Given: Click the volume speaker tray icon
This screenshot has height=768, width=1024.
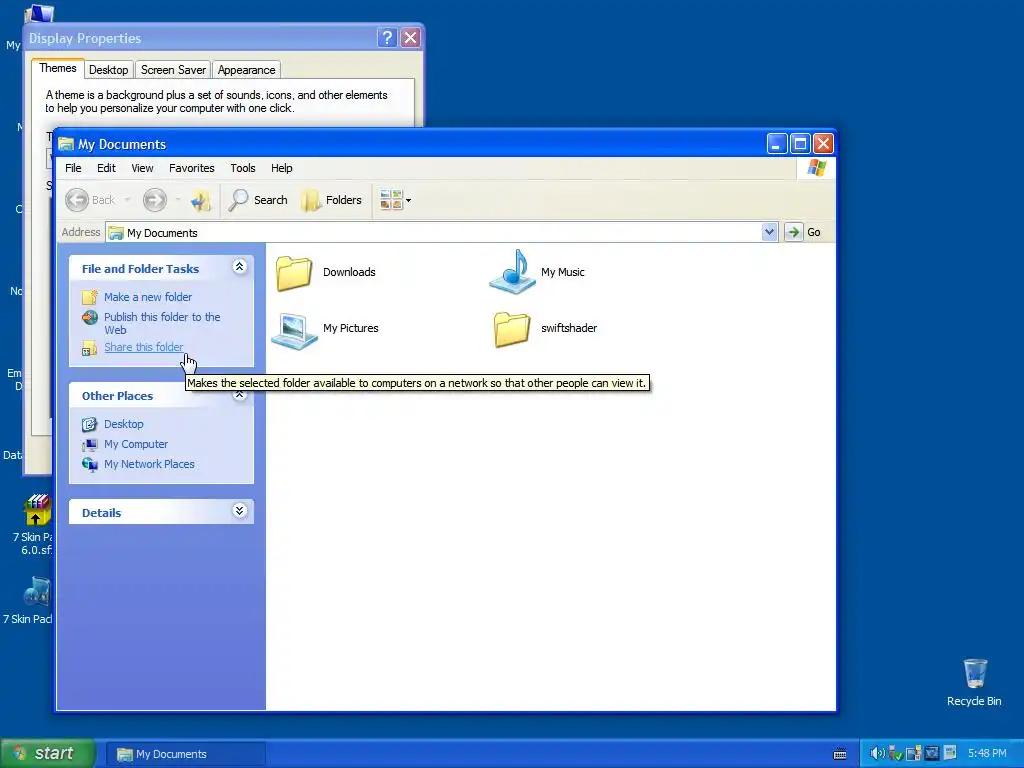Looking at the screenshot, I should (x=877, y=753).
